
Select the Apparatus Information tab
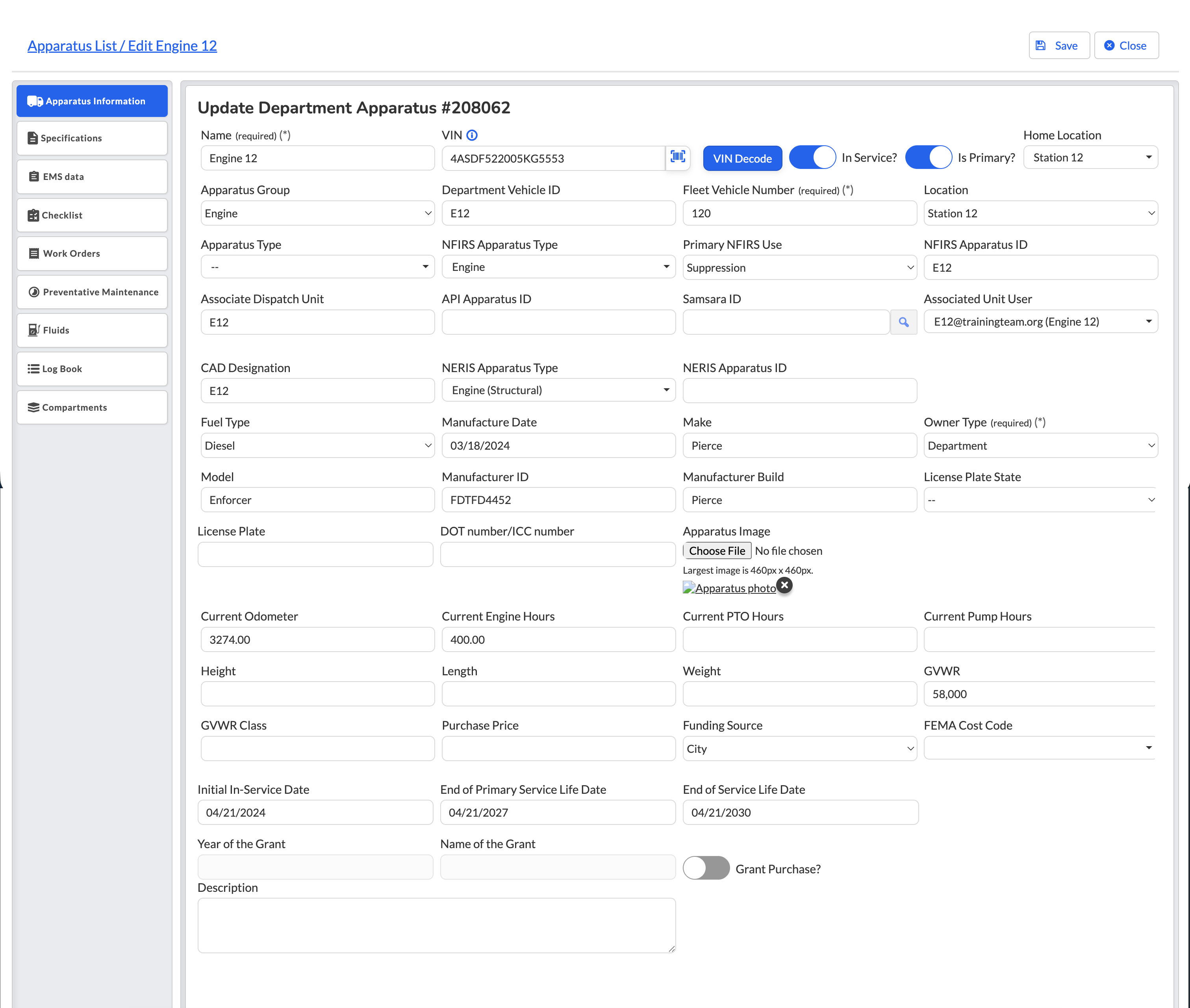pyautogui.click(x=92, y=101)
